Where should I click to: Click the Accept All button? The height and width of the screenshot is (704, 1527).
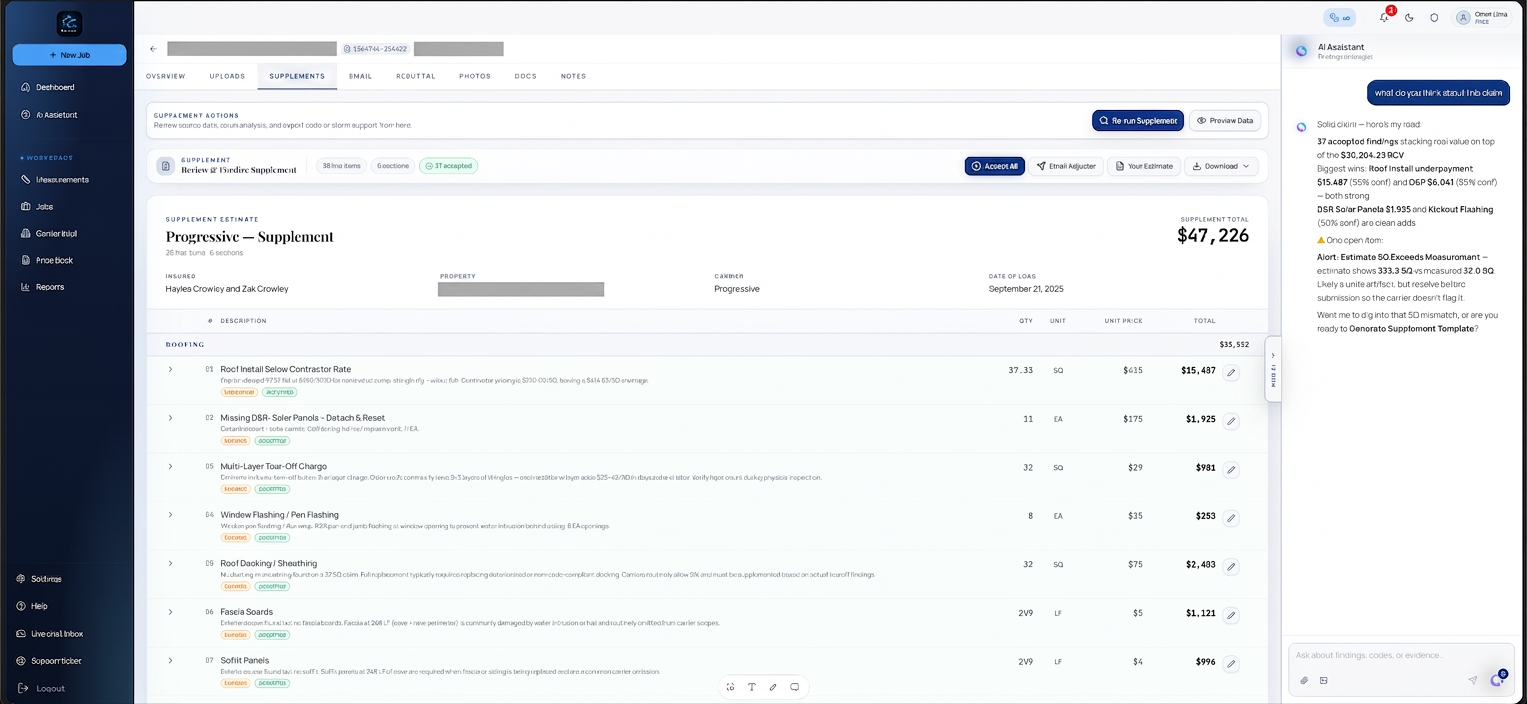994,166
